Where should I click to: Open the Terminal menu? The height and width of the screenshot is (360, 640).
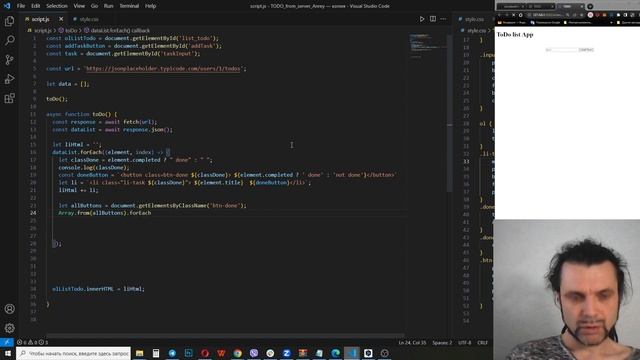(x=129, y=6)
